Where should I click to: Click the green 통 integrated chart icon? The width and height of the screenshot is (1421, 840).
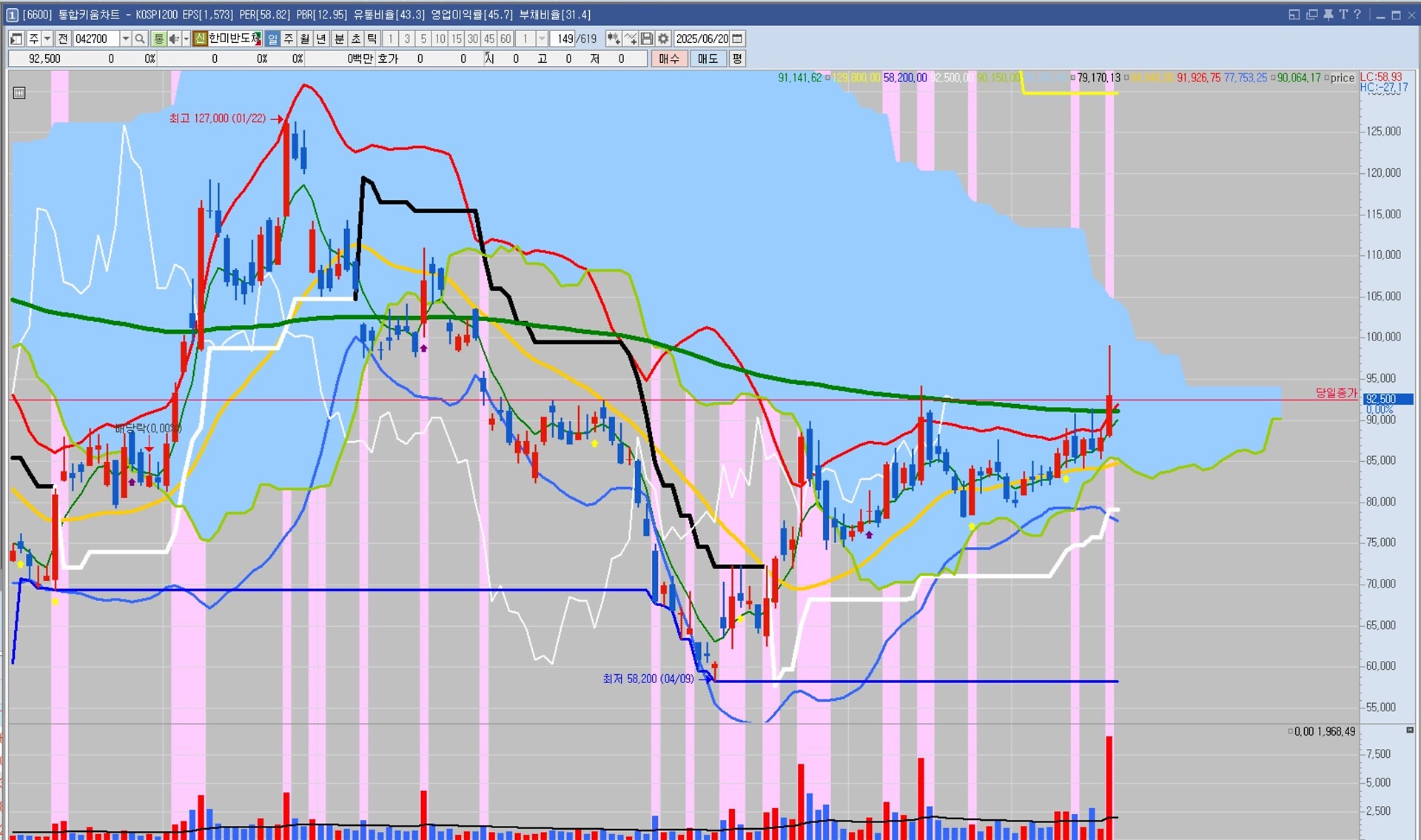click(158, 38)
